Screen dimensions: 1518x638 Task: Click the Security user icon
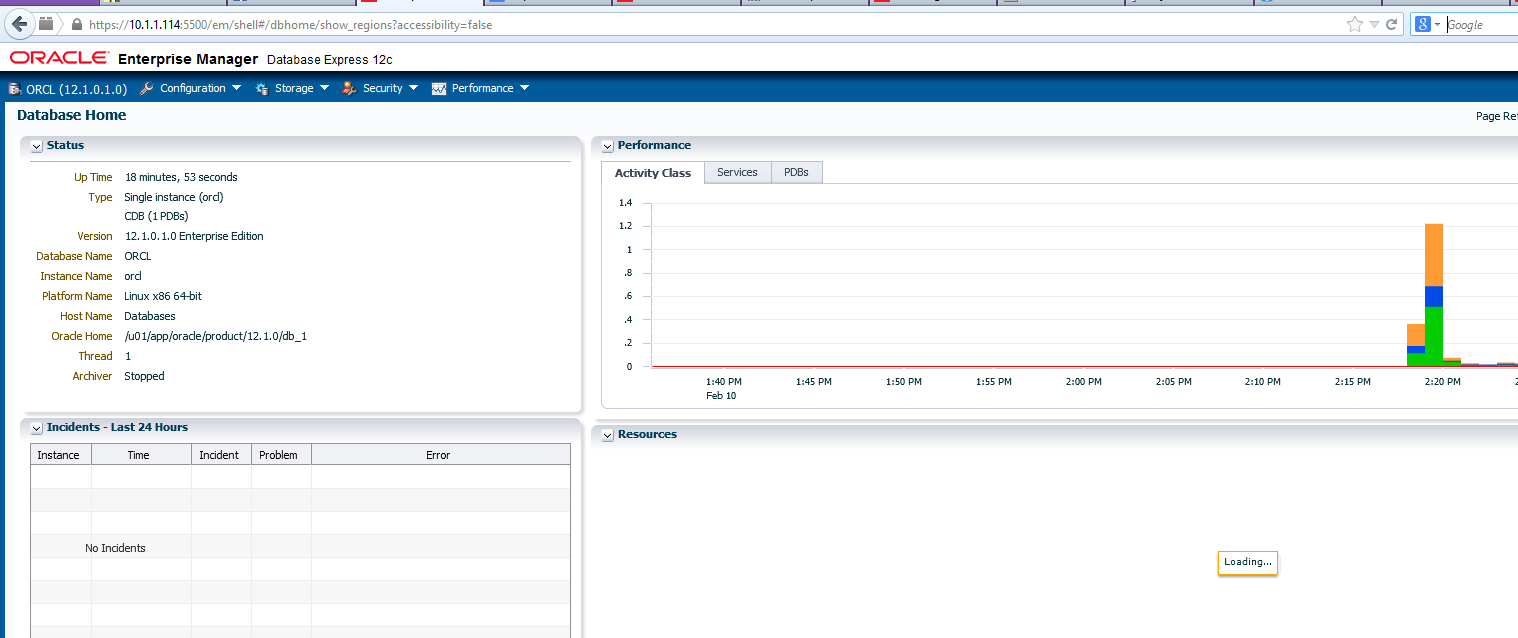click(349, 88)
